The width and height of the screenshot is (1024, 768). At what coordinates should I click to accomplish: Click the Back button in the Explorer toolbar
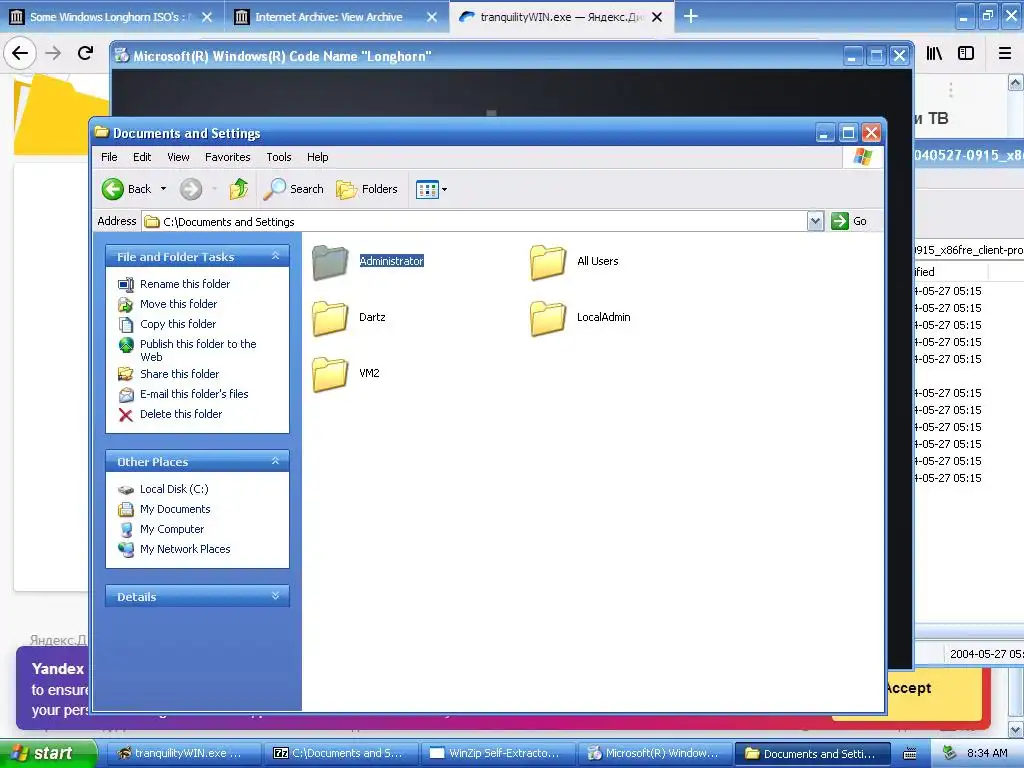126,189
